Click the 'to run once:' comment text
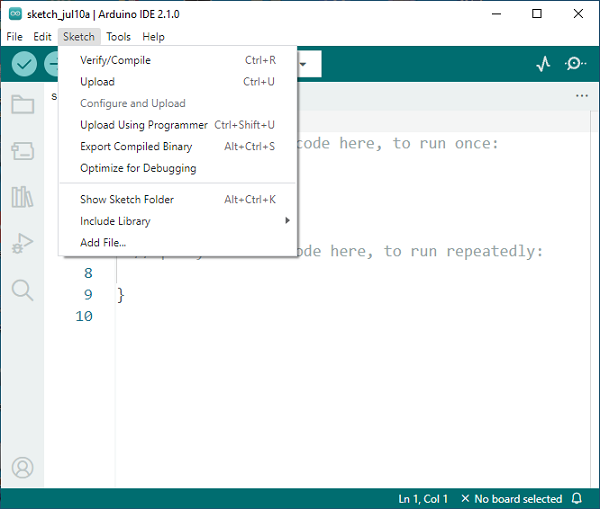This screenshot has width=600, height=509. pos(446,144)
